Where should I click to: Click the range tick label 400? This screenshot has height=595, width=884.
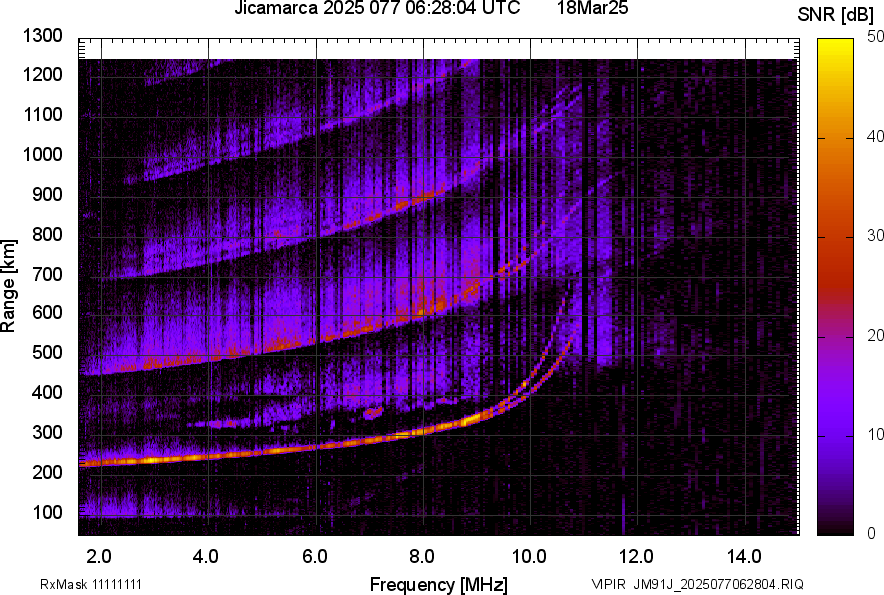(x=47, y=392)
